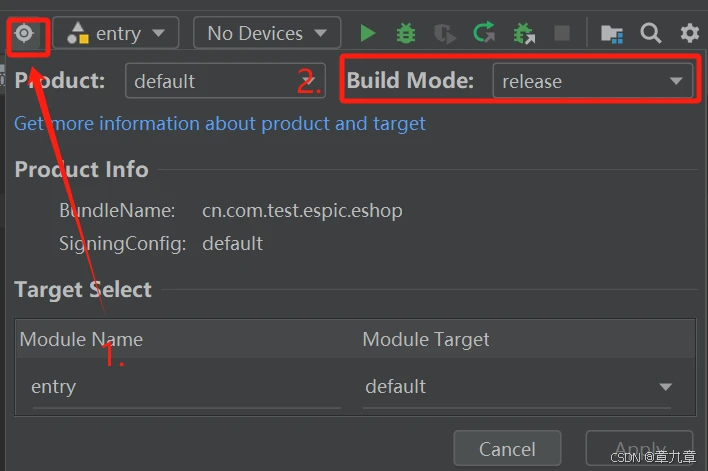Open the Build Mode release dropdown

pos(592,81)
